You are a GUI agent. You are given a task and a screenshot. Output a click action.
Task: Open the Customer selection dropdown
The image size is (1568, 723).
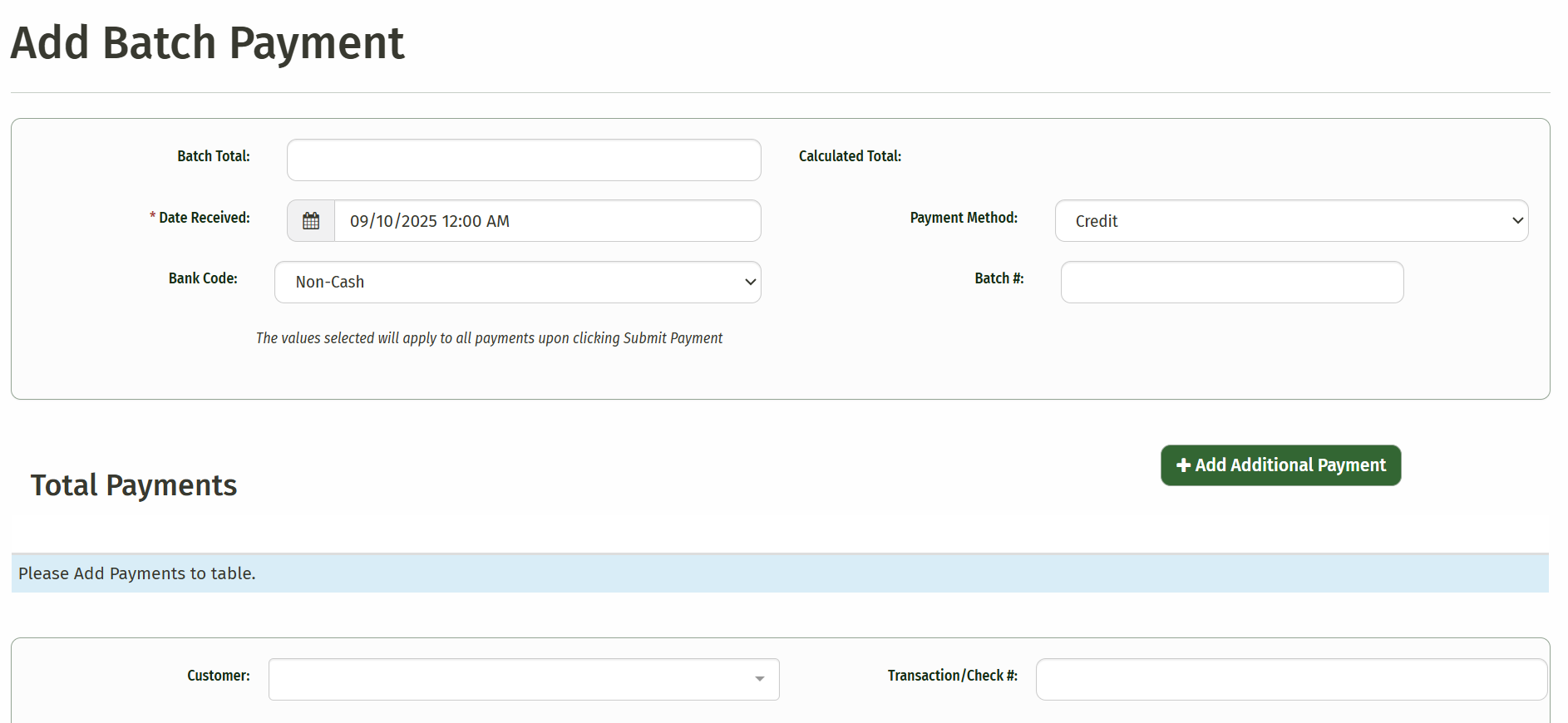coord(524,680)
